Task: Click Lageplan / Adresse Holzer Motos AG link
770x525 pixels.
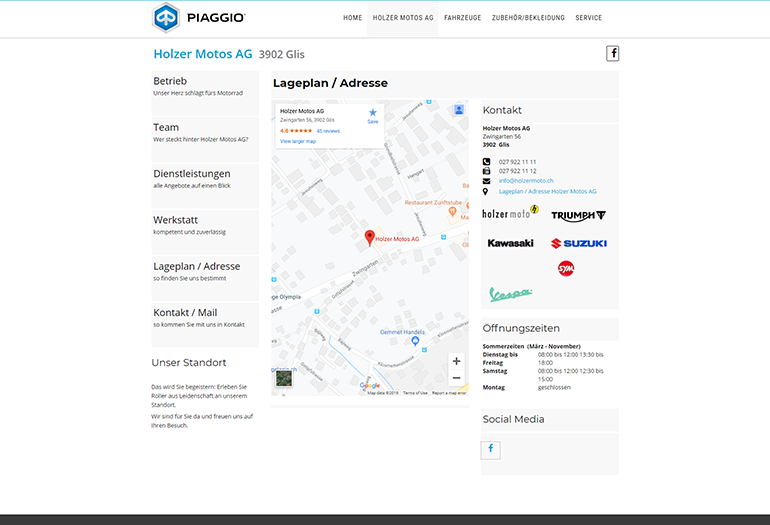Action: 548,192
